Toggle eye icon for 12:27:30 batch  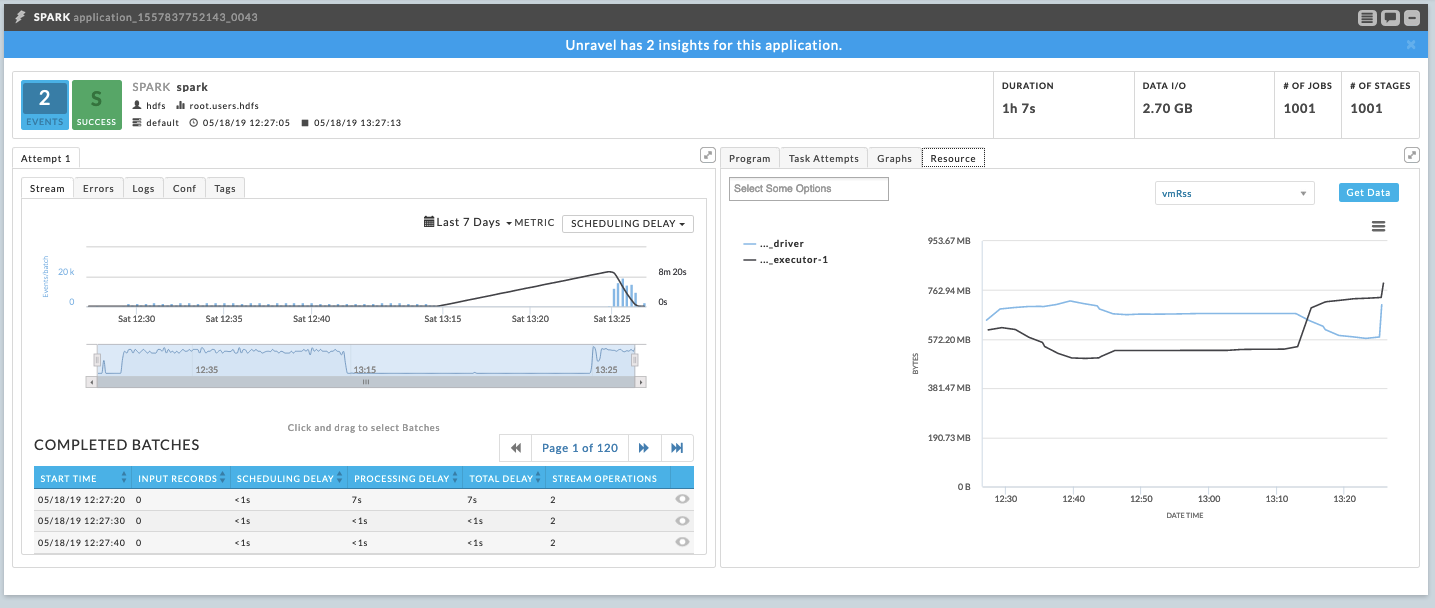tap(683, 521)
